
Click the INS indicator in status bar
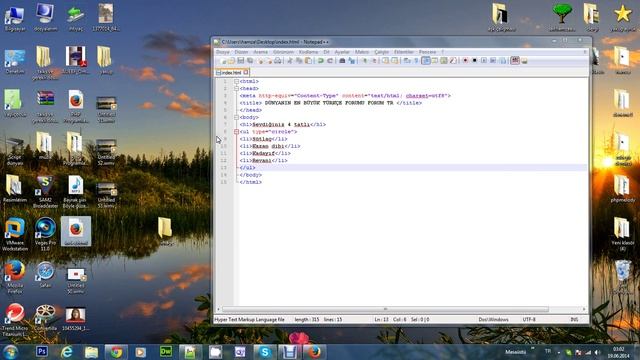pyautogui.click(x=574, y=320)
